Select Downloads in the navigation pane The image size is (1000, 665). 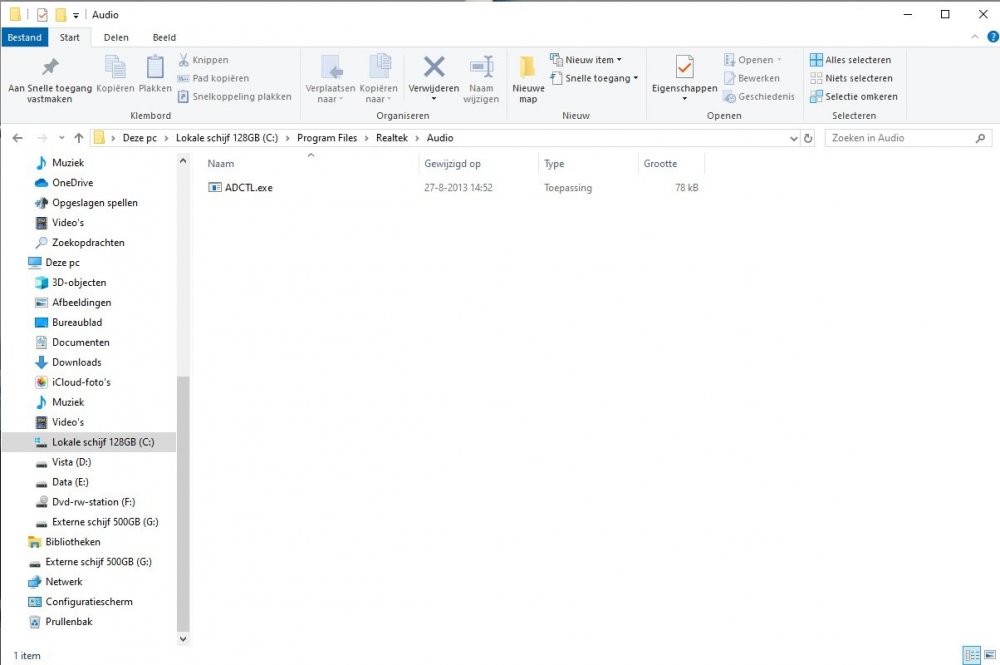point(76,362)
